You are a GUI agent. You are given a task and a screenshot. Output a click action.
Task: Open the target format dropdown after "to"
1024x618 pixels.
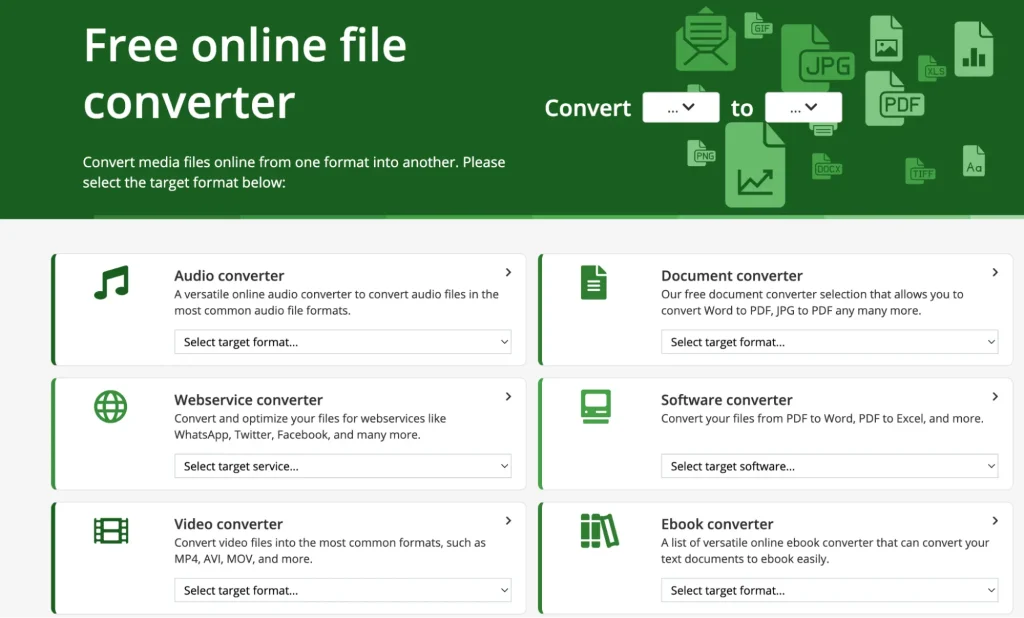tap(803, 108)
